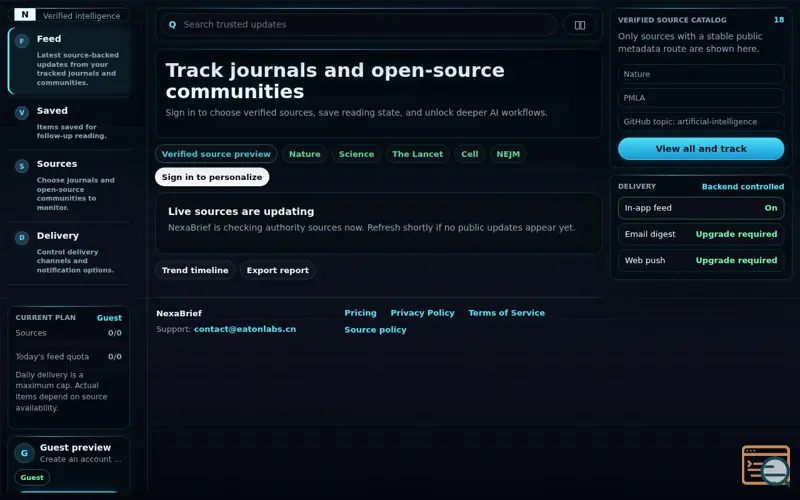The width and height of the screenshot is (800, 500).
Task: Click the S Sources sidebar icon
Action: click(x=21, y=166)
